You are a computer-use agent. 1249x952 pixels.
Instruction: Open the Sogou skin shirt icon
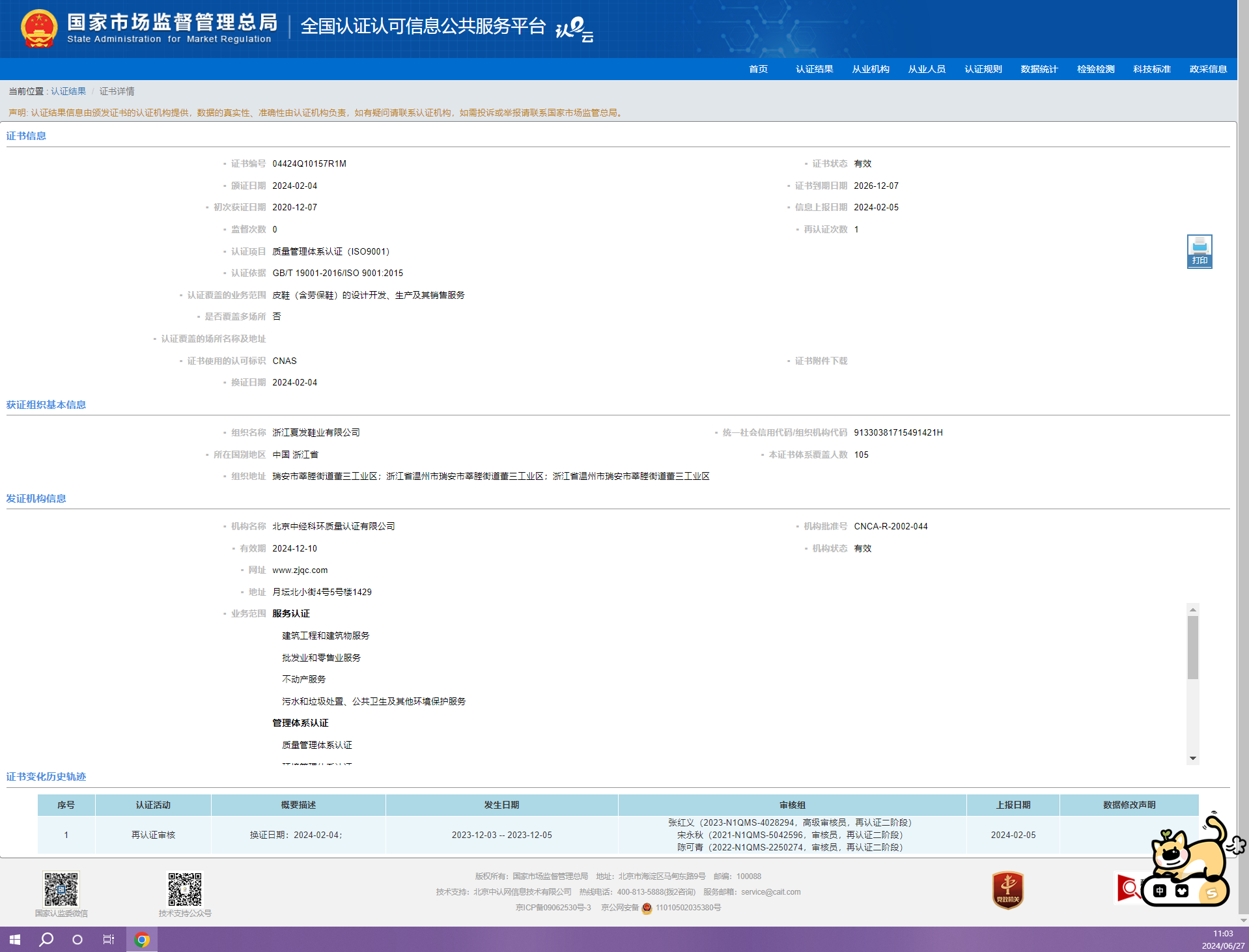[x=1182, y=891]
